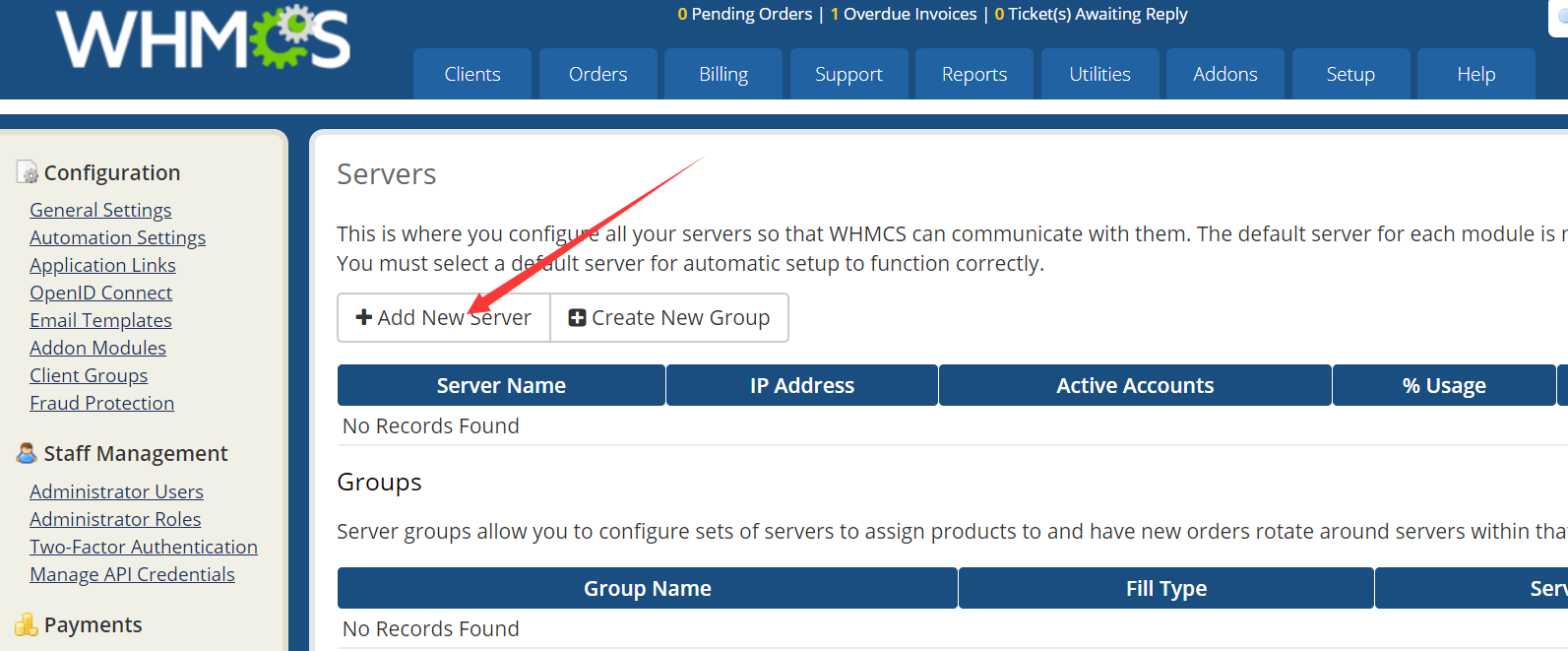Viewport: 1568px width, 651px height.
Task: Click the Servers page heading
Action: [387, 174]
